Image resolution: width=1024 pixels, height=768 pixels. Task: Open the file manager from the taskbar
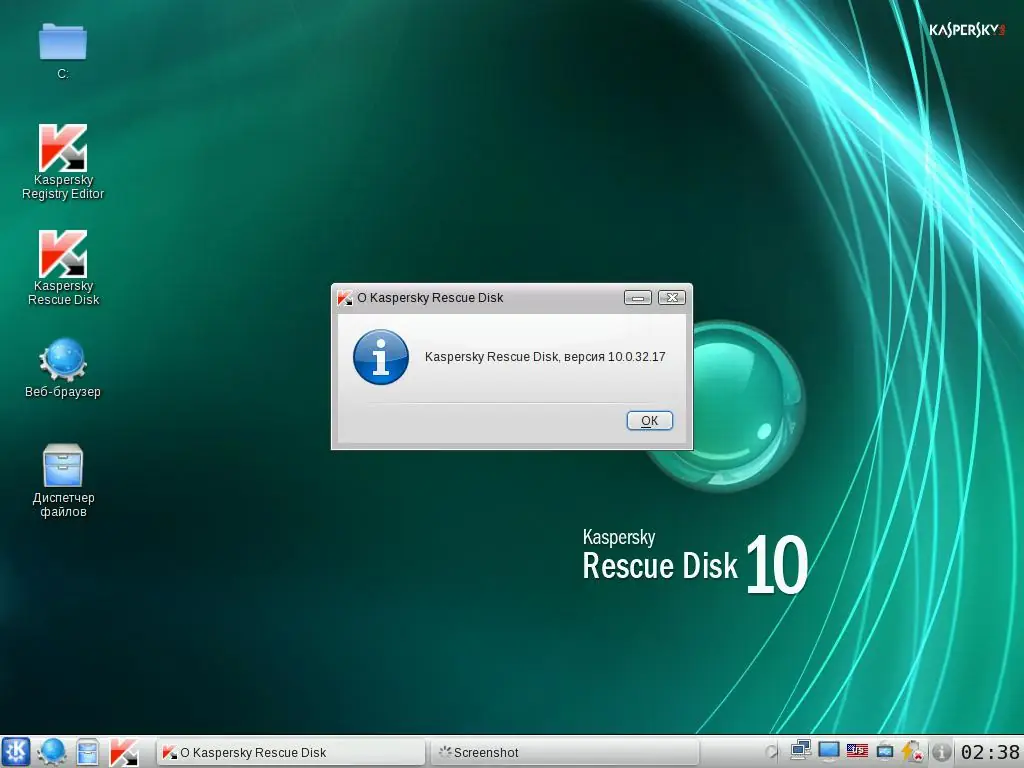coord(88,752)
